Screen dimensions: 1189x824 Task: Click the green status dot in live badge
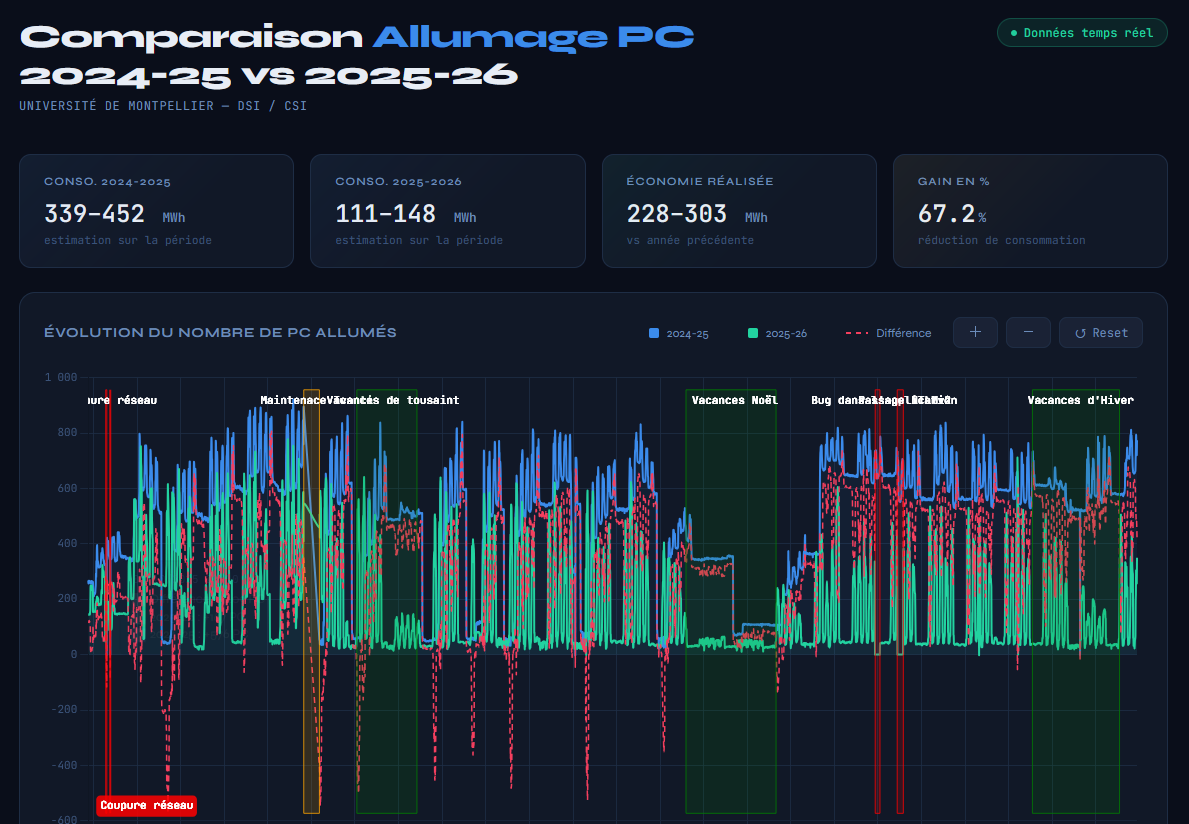[x=1014, y=33]
